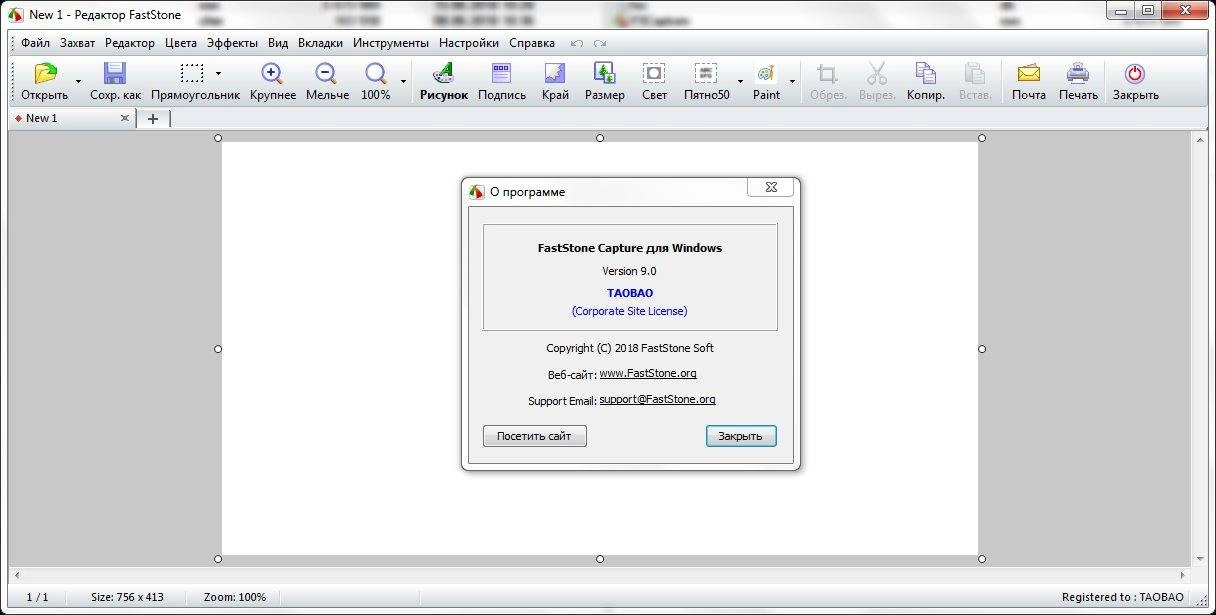This screenshot has height=615, width=1216.
Task: Open image in Paint icon
Action: (x=766, y=74)
